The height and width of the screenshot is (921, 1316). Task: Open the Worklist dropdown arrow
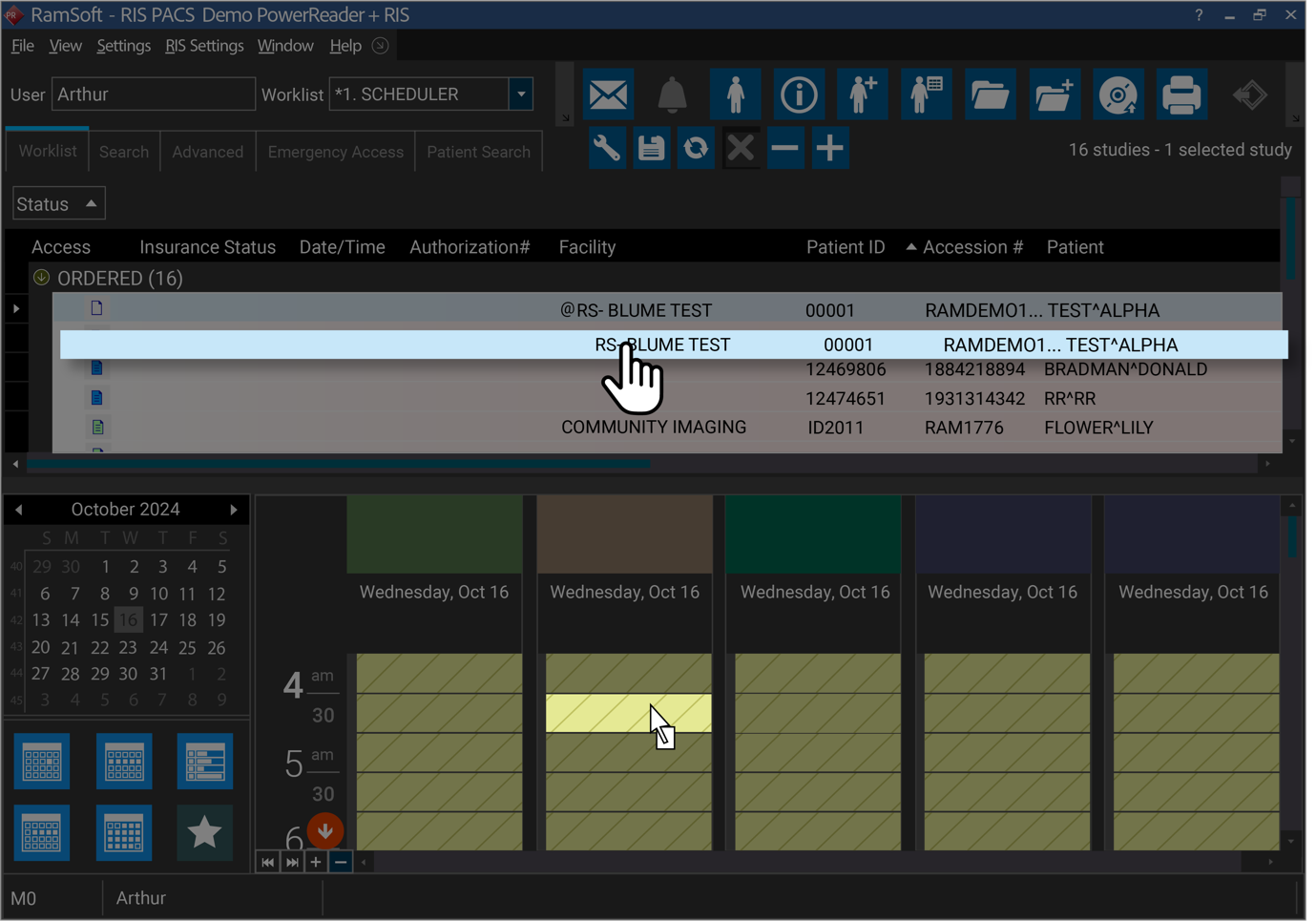[x=521, y=94]
